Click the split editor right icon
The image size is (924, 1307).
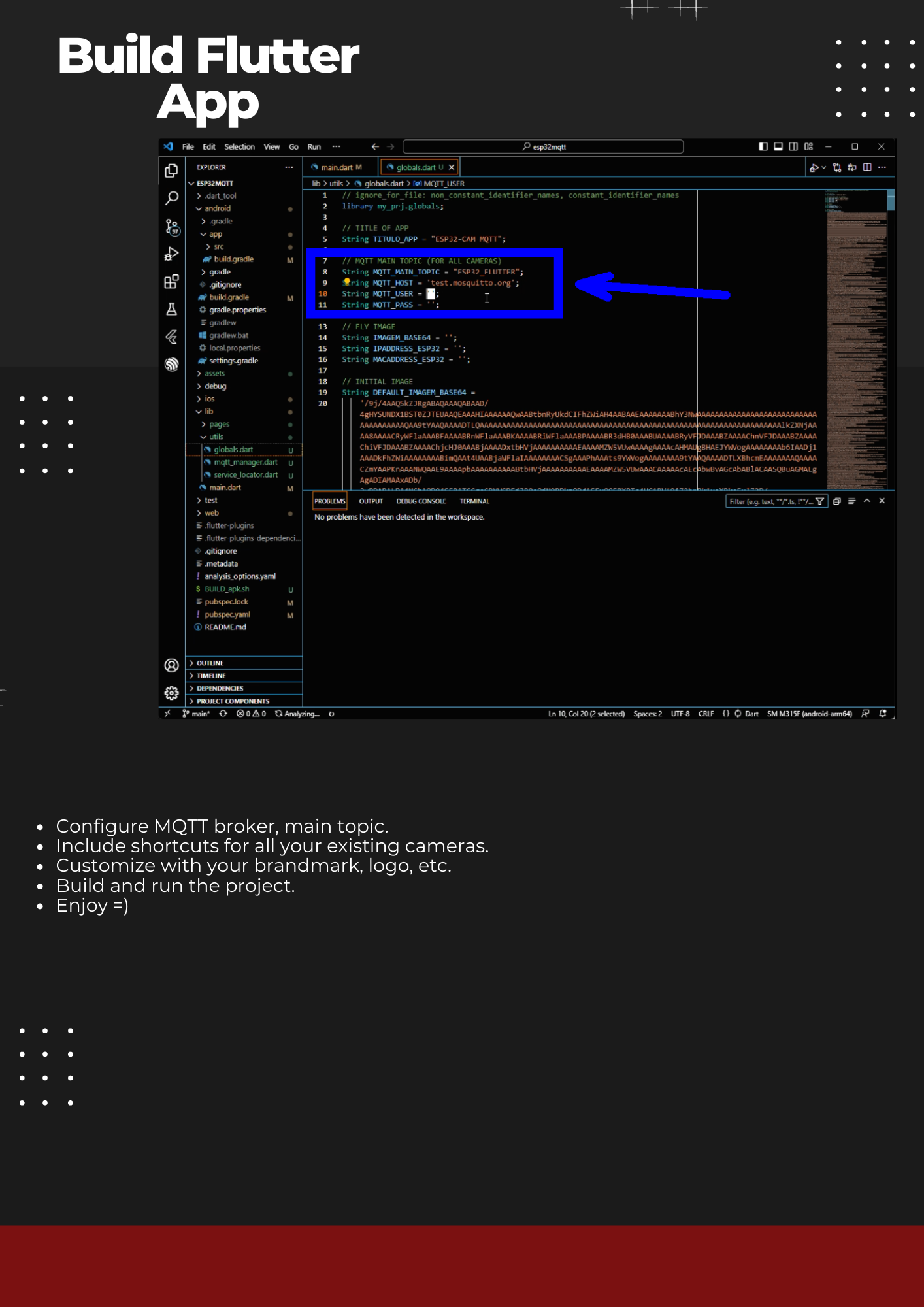(867, 167)
